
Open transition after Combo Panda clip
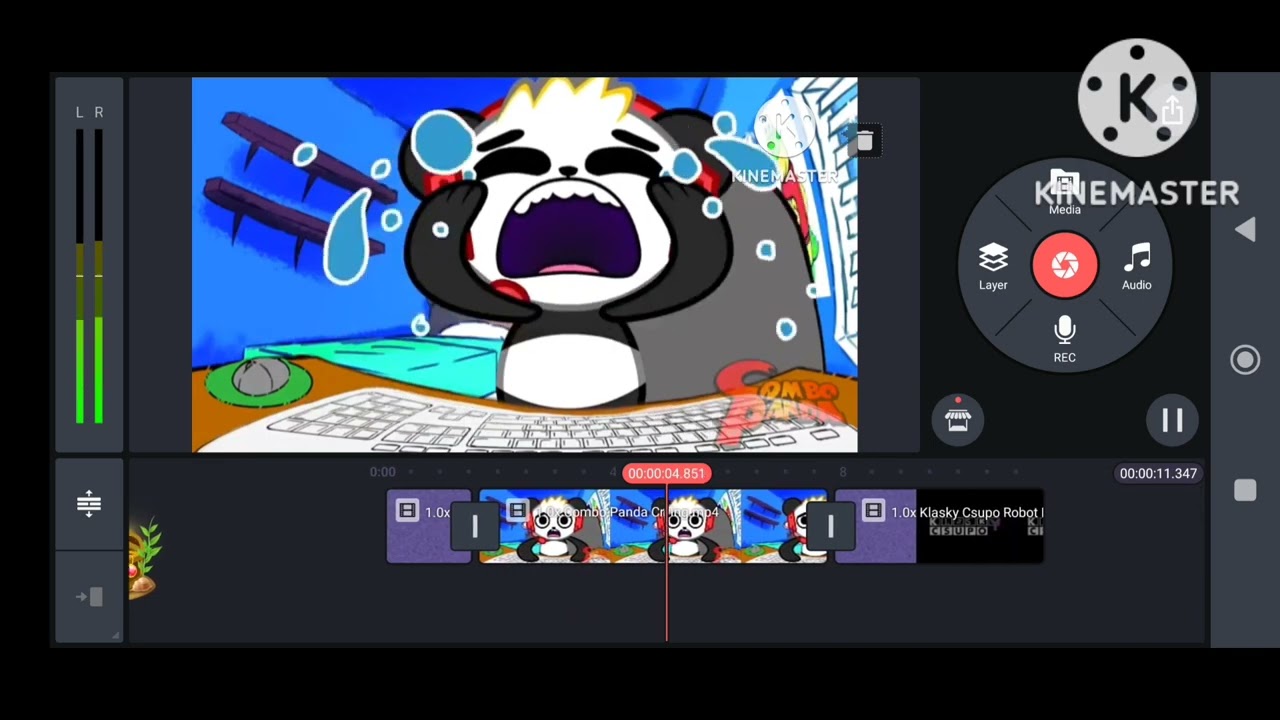(x=831, y=526)
